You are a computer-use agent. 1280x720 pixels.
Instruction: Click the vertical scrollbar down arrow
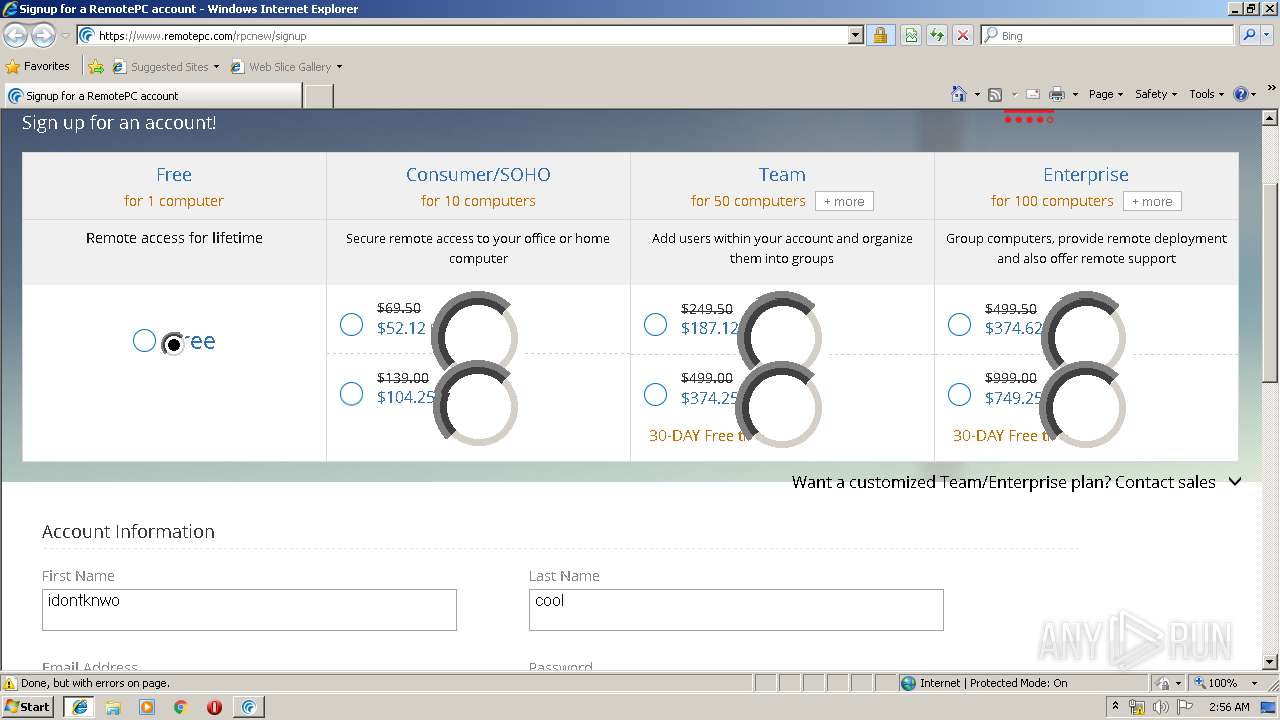(1270, 662)
